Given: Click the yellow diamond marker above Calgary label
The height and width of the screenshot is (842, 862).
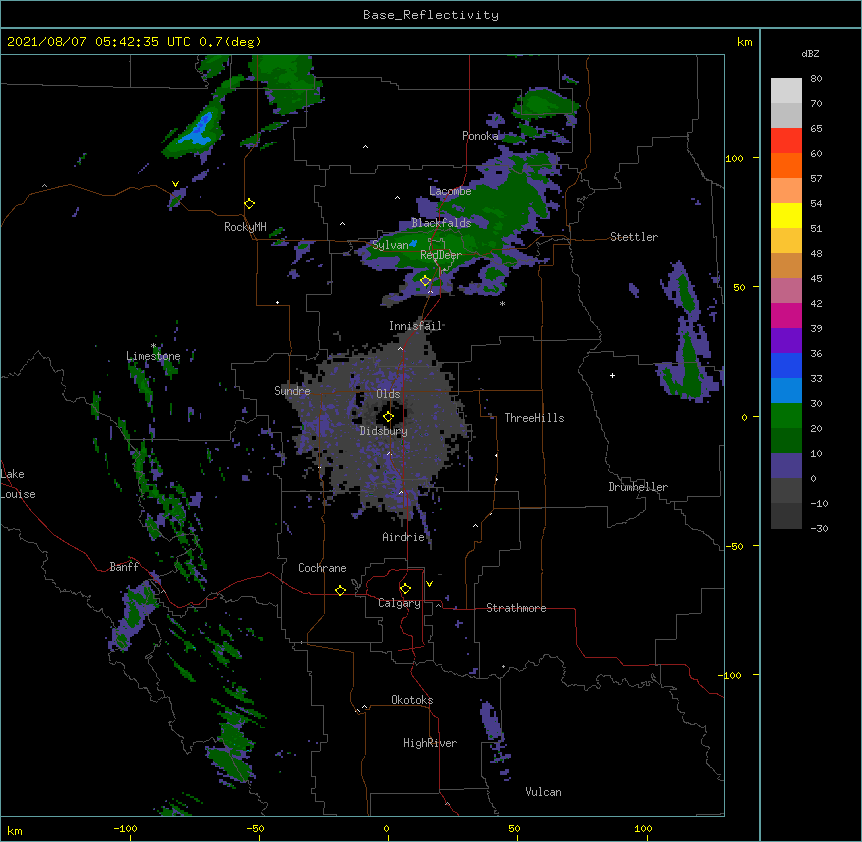Looking at the screenshot, I should 405,589.
